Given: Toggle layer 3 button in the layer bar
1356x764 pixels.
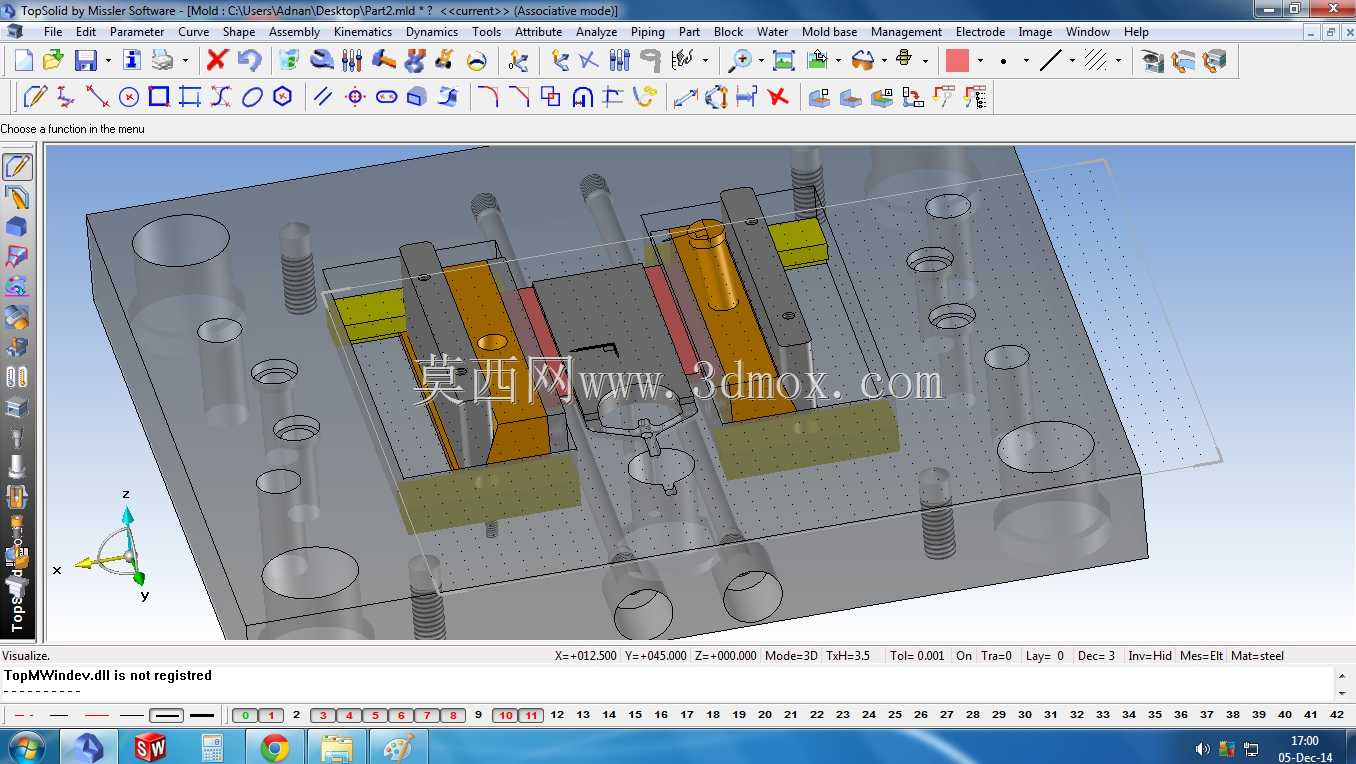Looking at the screenshot, I should coord(323,715).
